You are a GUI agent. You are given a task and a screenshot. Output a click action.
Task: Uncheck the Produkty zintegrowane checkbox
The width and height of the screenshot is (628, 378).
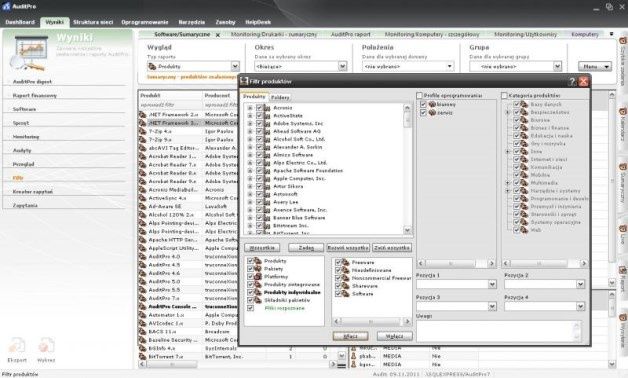250,285
